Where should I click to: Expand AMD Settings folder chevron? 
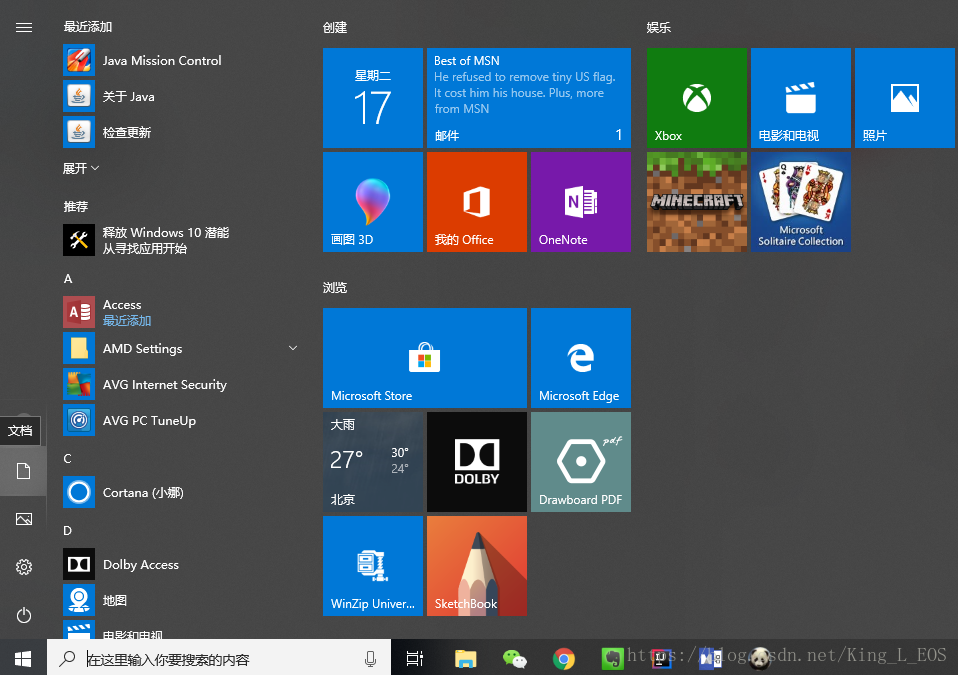[x=293, y=348]
